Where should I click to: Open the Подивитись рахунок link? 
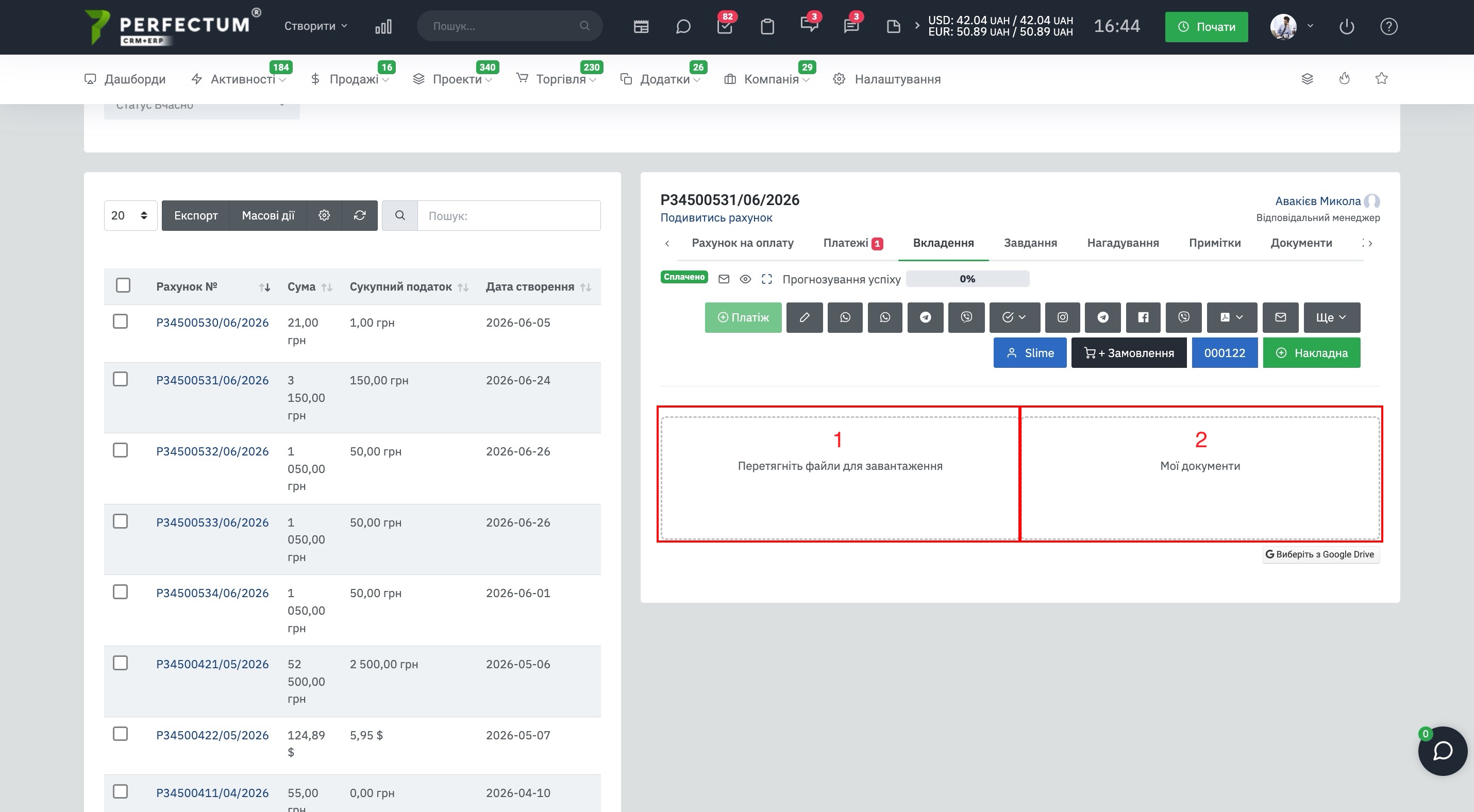(716, 218)
